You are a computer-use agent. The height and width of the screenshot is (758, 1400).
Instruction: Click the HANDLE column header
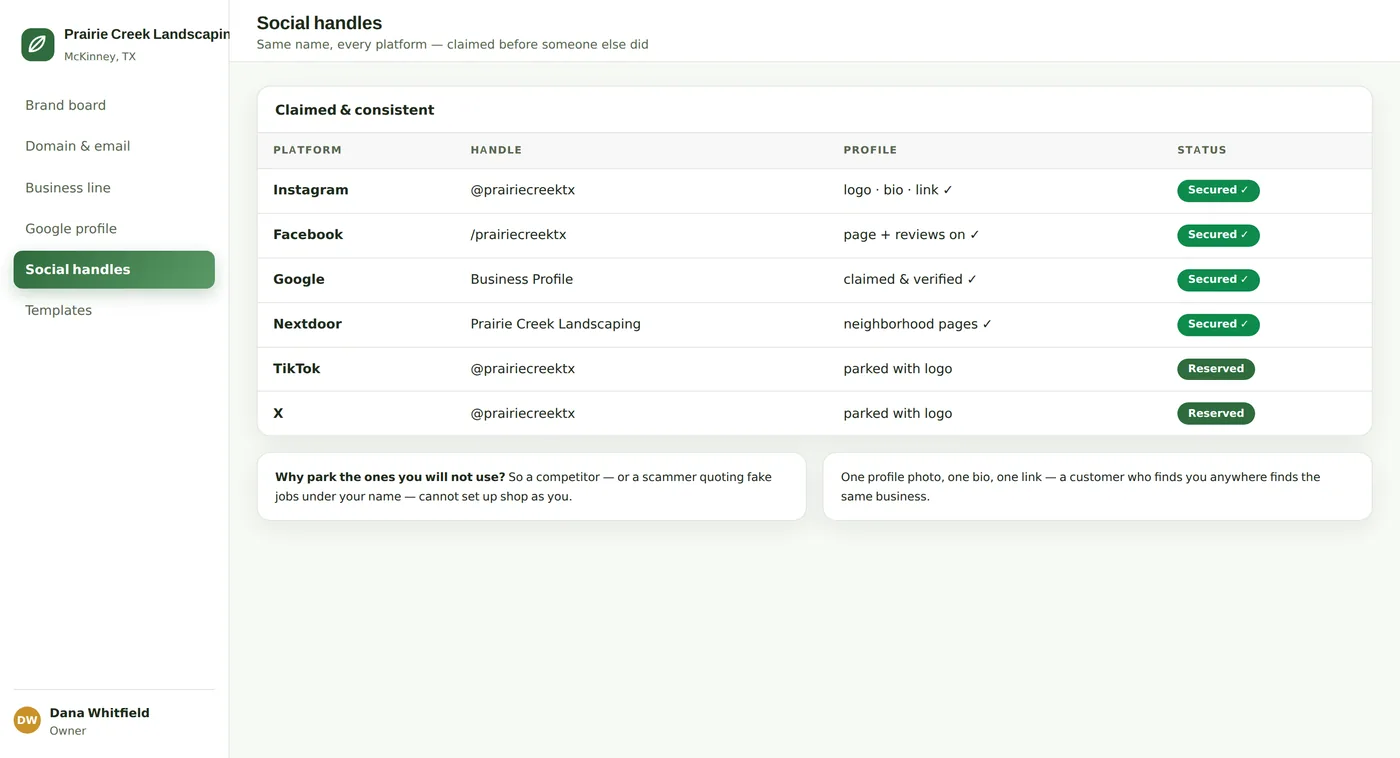496,150
